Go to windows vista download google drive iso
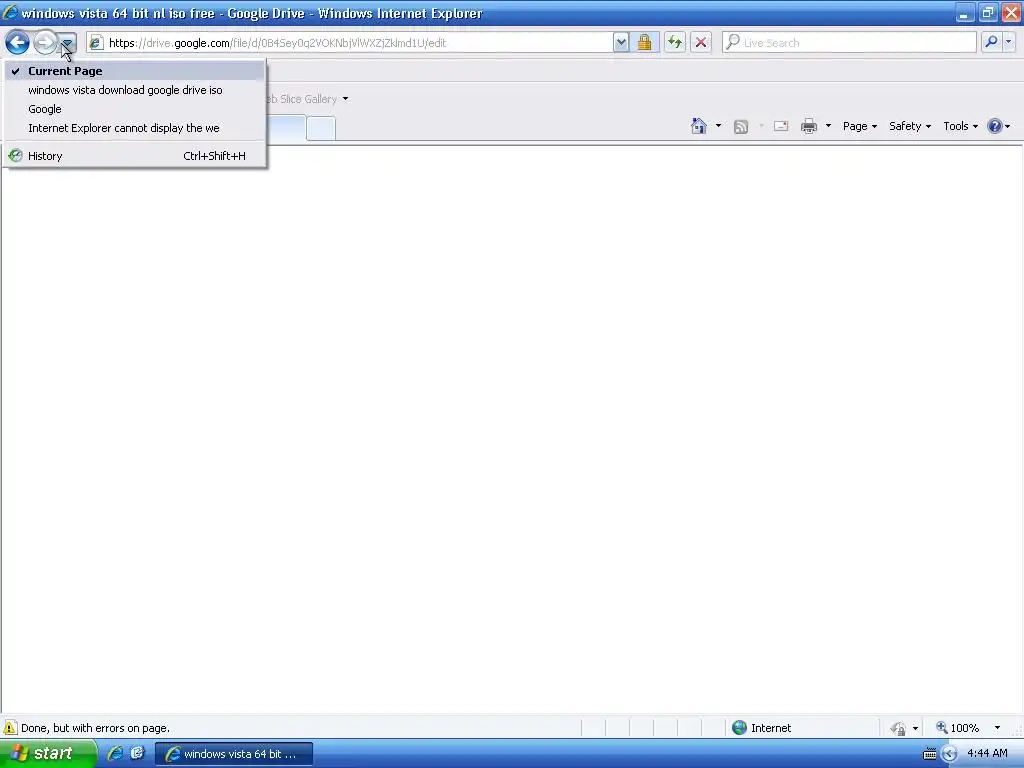This screenshot has width=1024, height=768. (135, 90)
